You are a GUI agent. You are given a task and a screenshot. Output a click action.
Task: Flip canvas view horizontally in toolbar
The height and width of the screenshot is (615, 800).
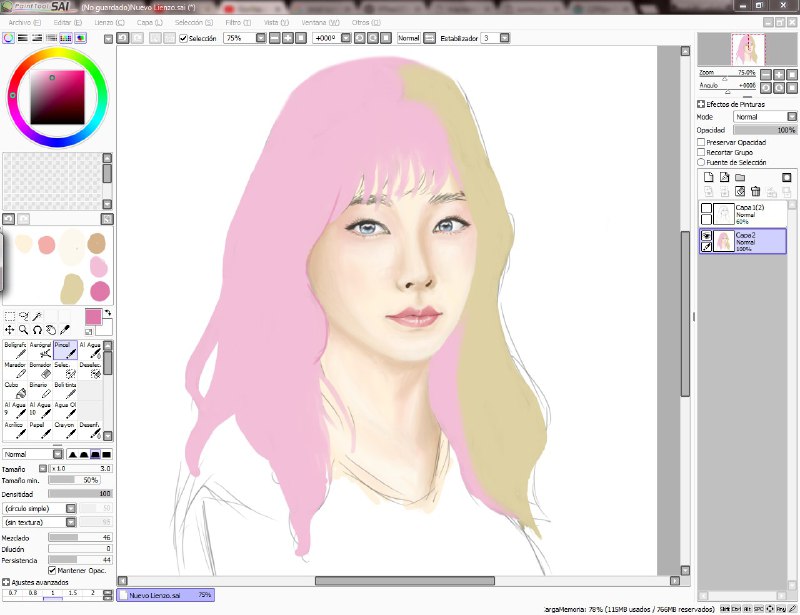(x=430, y=38)
